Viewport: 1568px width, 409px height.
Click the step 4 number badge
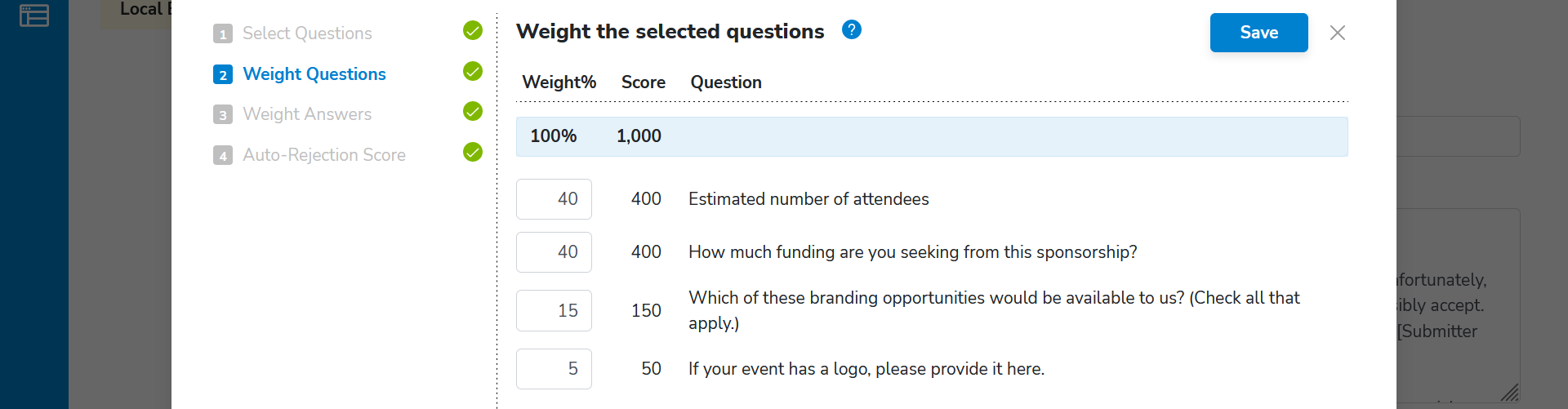point(223,155)
